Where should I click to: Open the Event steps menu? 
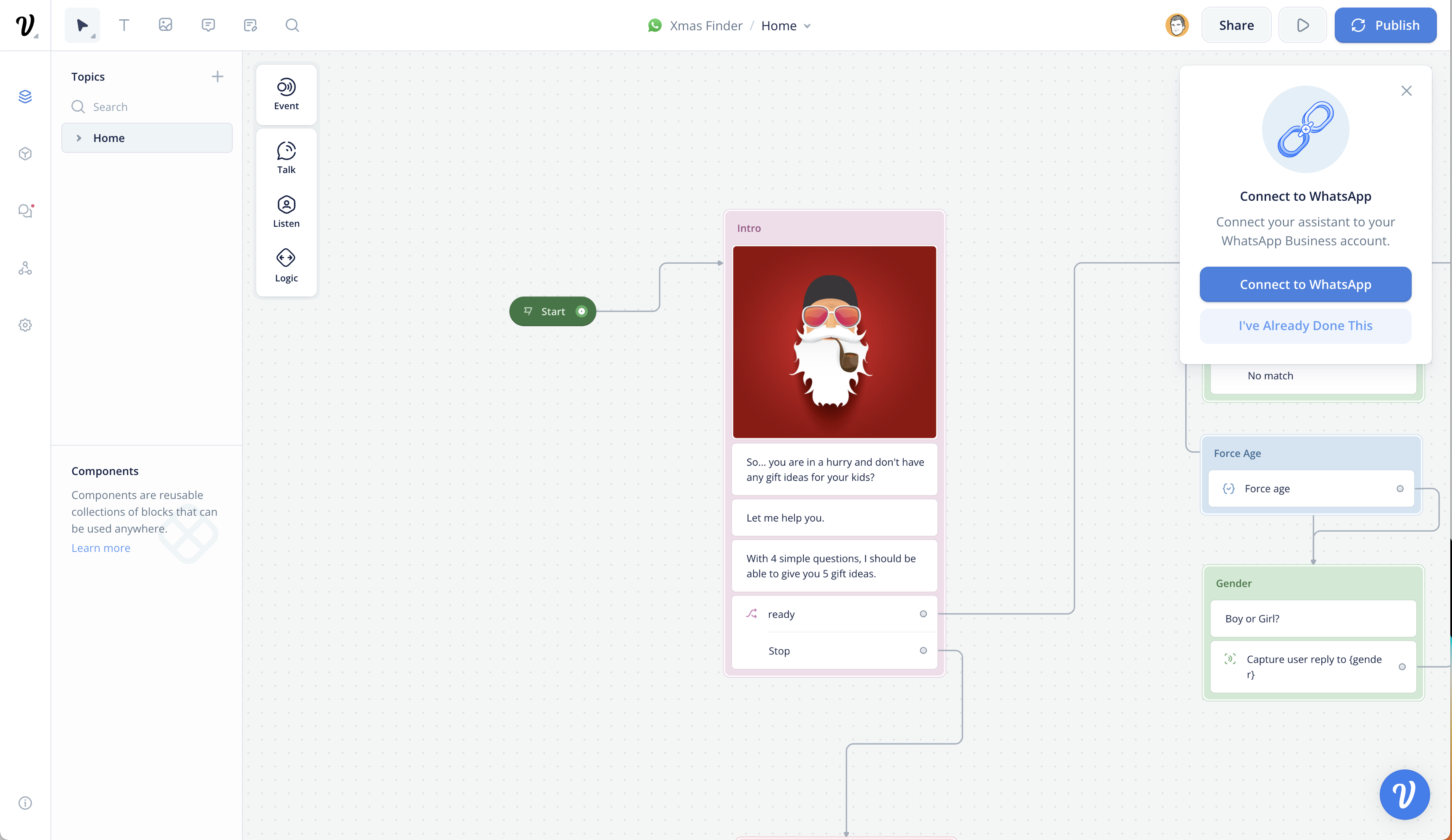pos(287,94)
